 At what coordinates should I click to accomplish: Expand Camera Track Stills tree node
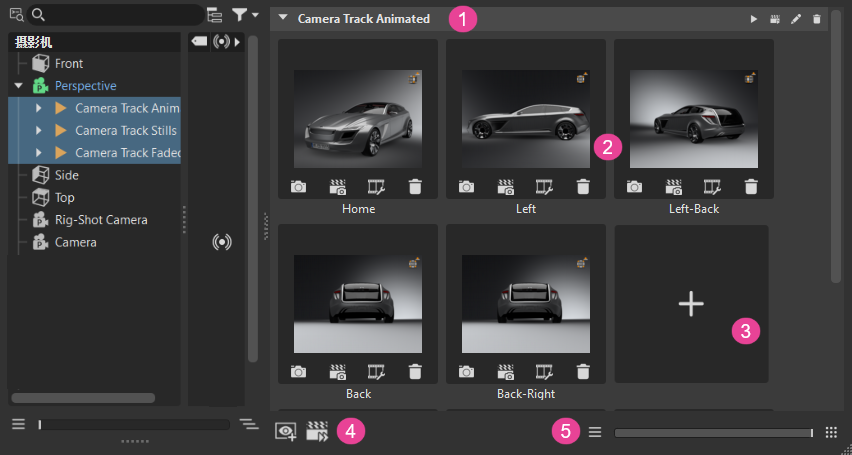click(x=39, y=130)
